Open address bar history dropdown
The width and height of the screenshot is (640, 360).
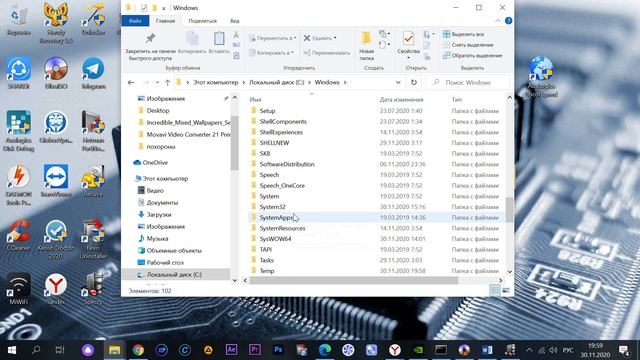click(398, 82)
